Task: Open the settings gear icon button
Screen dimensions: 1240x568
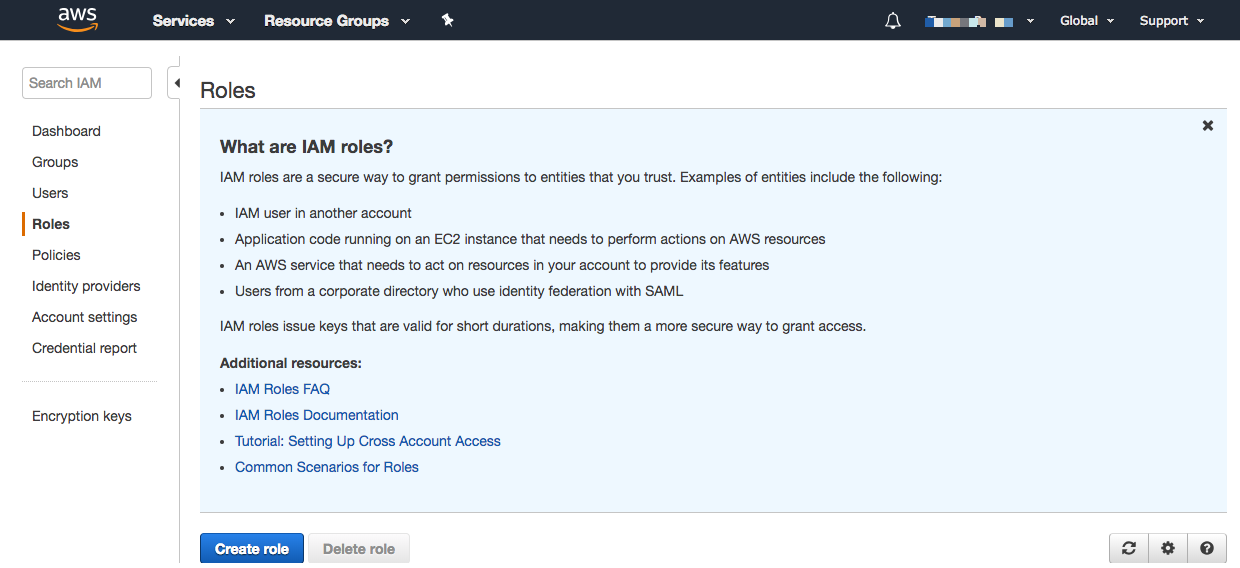Action: click(x=1168, y=548)
